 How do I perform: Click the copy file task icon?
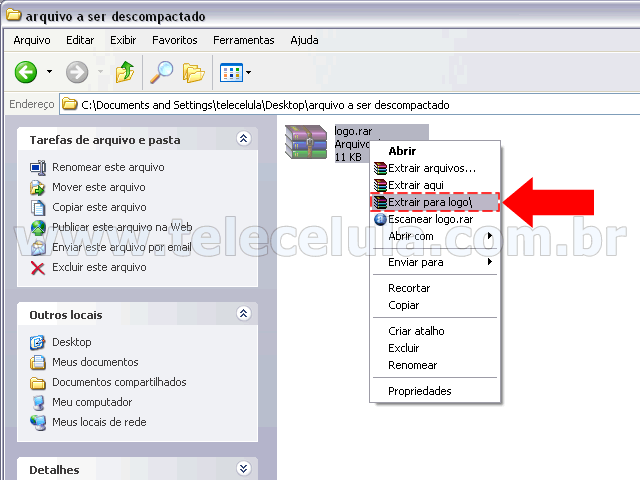pos(38,207)
